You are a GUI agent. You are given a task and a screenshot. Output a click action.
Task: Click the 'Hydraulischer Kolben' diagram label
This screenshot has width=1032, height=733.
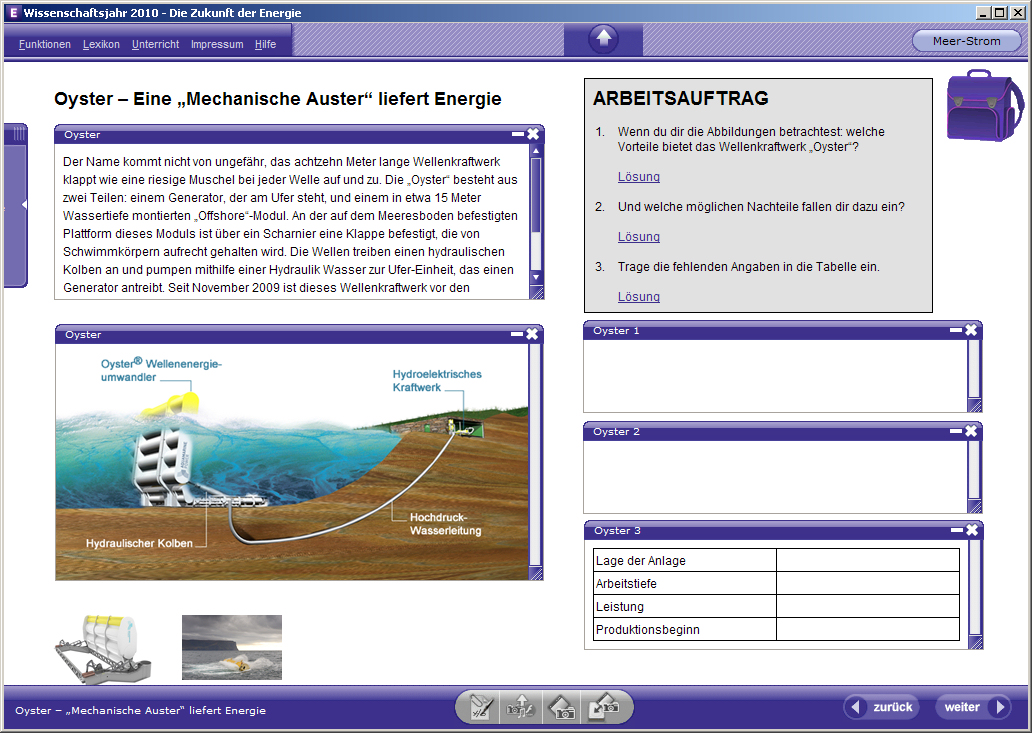coord(140,543)
